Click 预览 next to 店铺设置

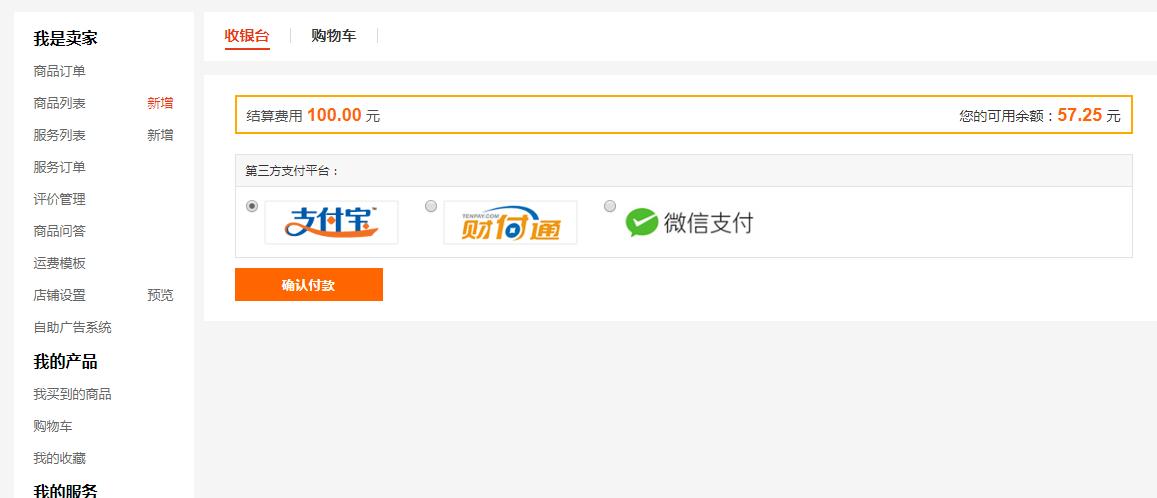point(160,295)
